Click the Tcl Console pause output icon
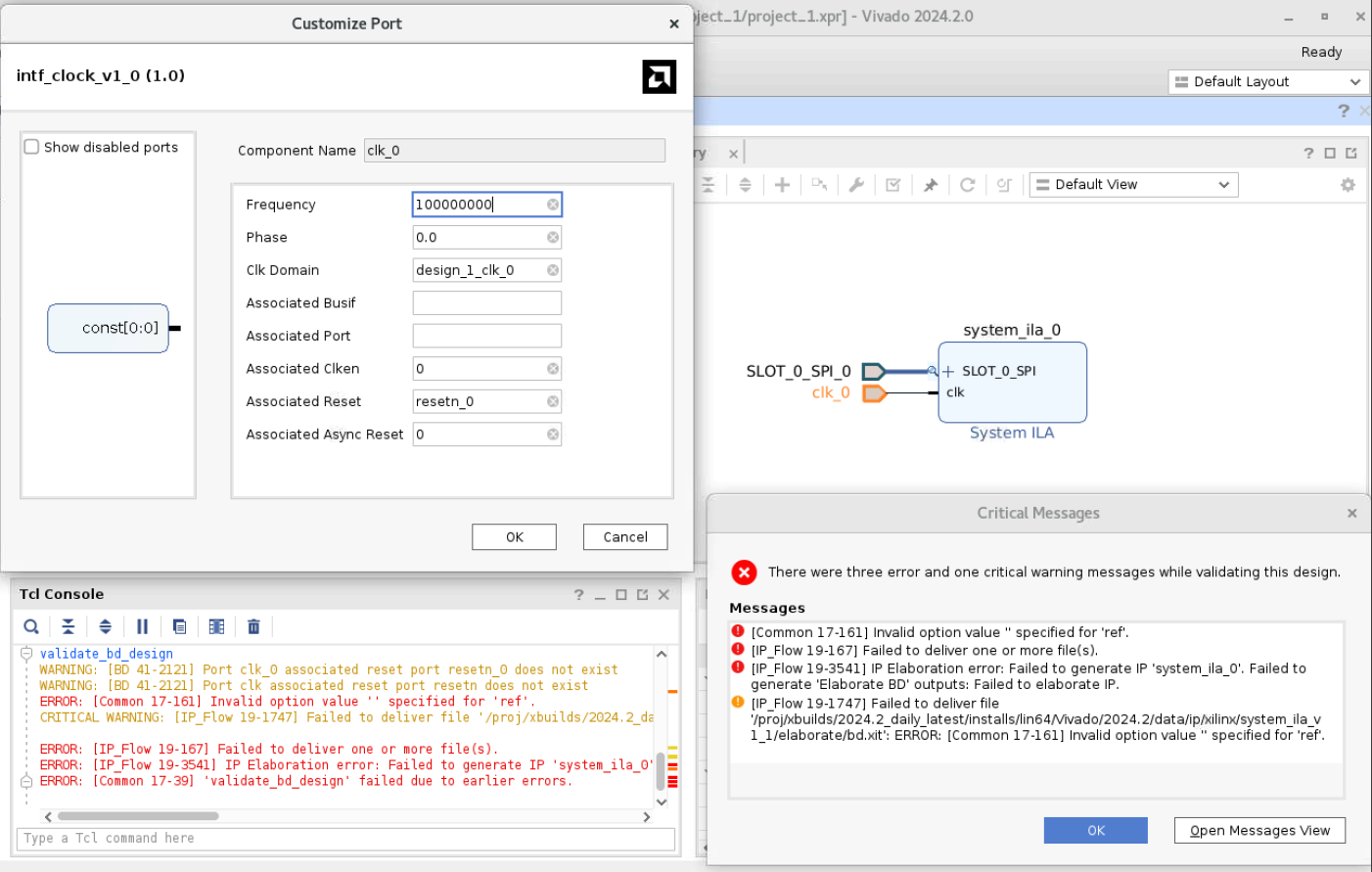Screen dimensions: 1372x872 click(143, 626)
